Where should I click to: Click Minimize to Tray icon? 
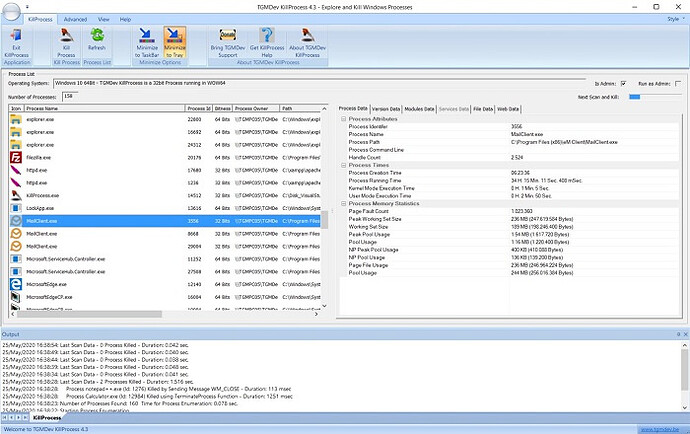coord(175,35)
